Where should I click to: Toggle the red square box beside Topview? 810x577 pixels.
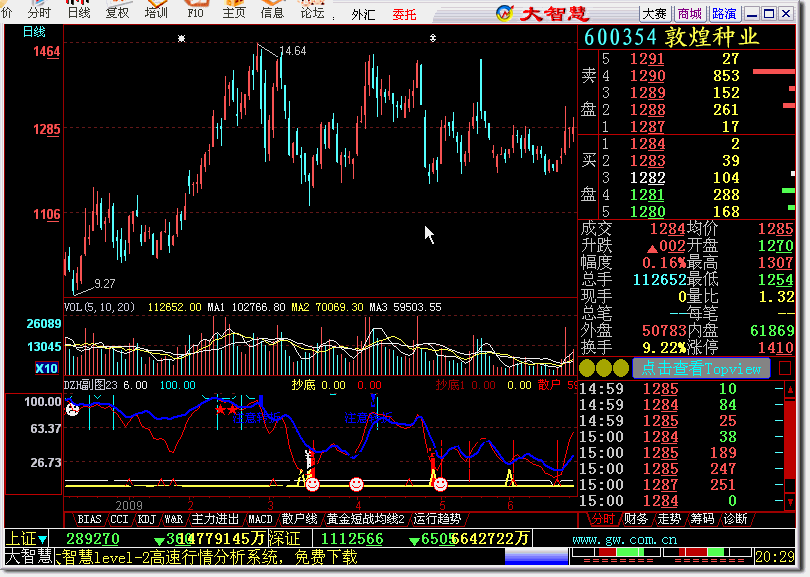click(785, 368)
